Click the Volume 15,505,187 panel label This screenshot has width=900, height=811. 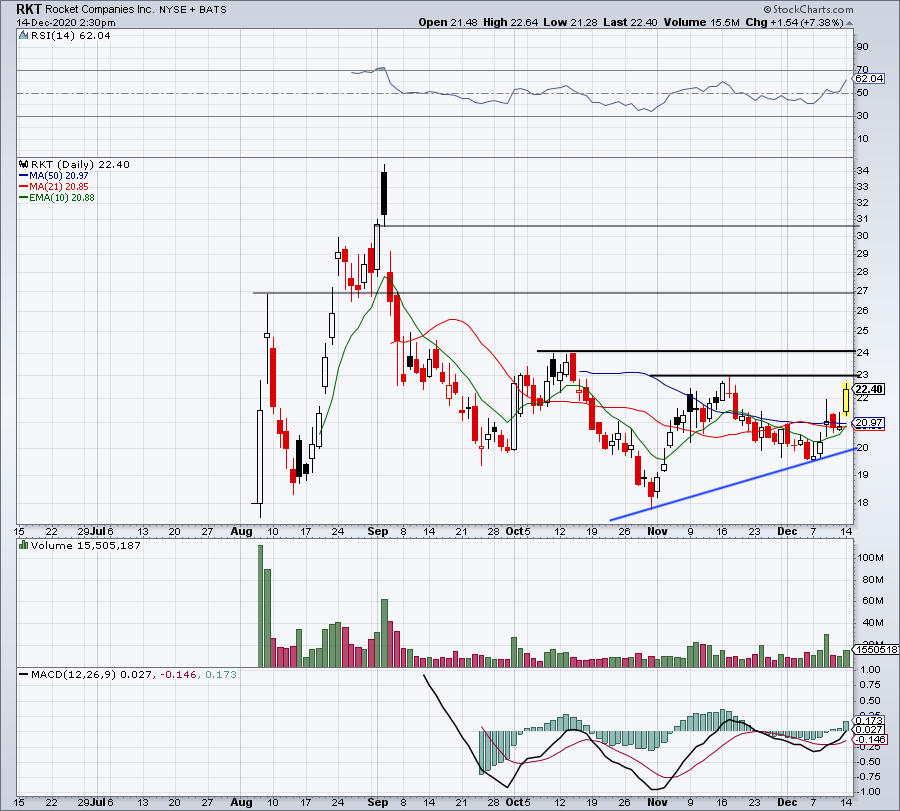point(86,545)
